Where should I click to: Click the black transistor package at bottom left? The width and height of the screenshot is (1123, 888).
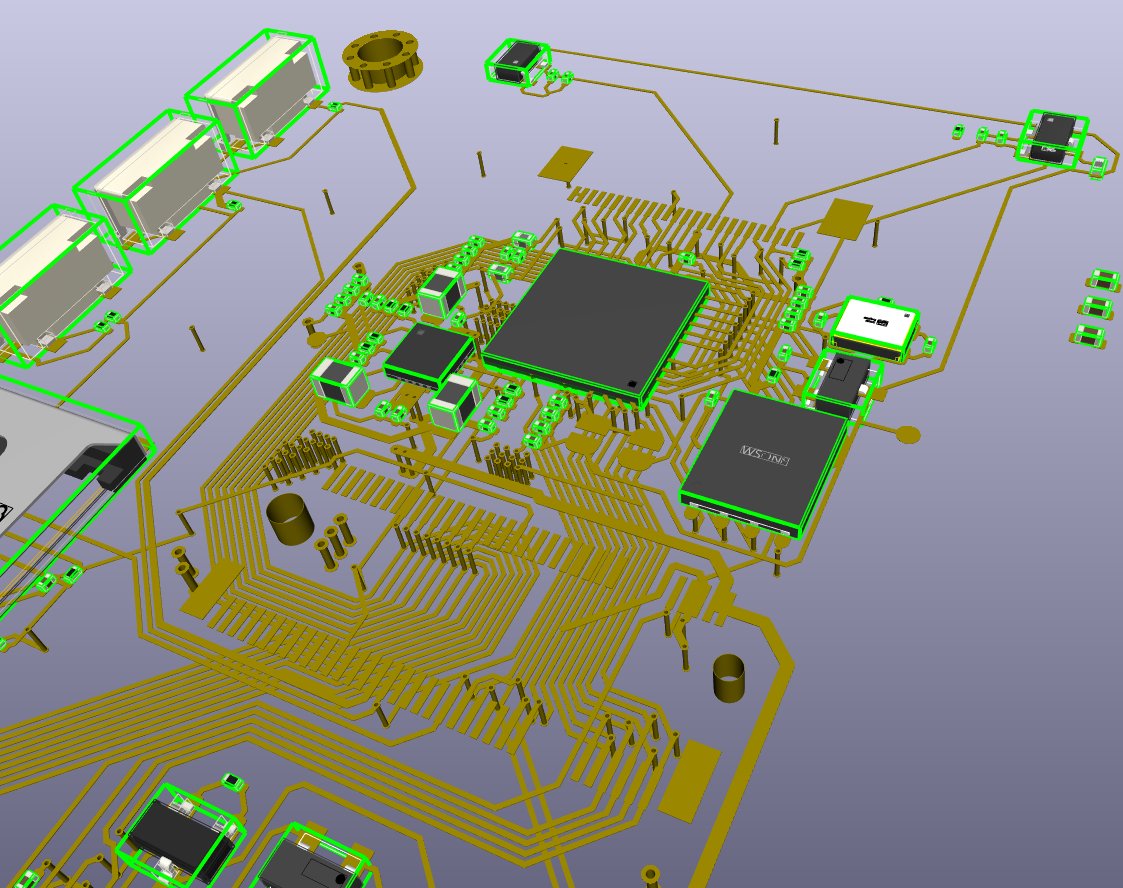[181, 834]
